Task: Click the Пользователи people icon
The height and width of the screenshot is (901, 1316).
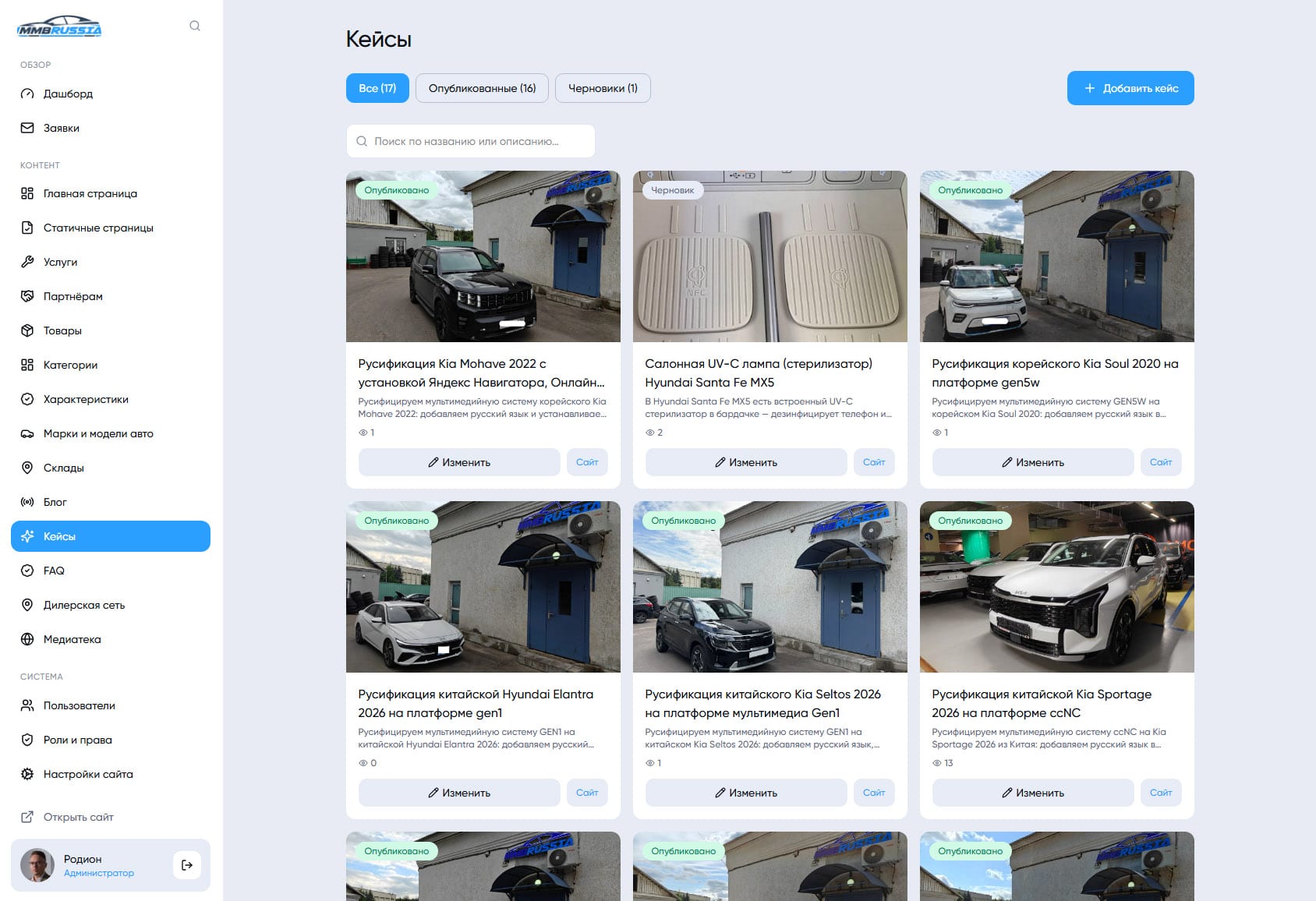Action: coord(27,705)
